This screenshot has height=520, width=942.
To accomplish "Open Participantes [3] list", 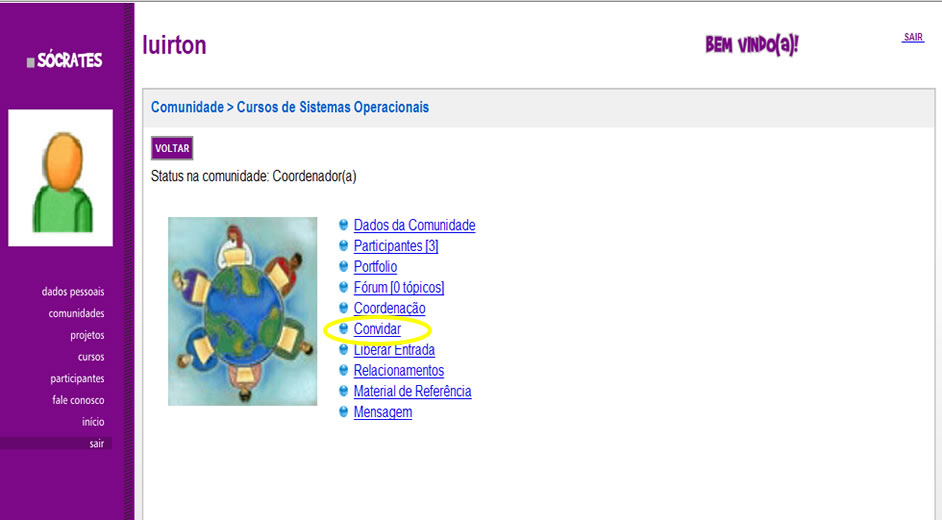I will point(395,246).
